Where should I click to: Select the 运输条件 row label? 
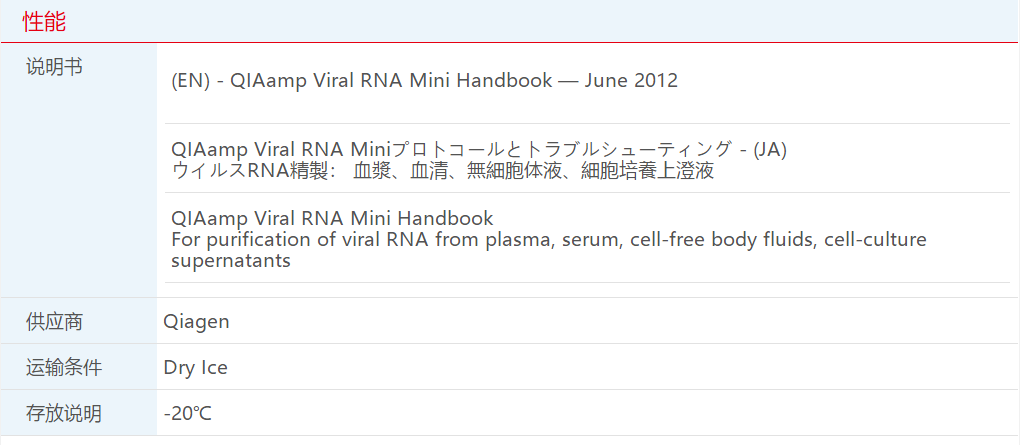click(64, 368)
